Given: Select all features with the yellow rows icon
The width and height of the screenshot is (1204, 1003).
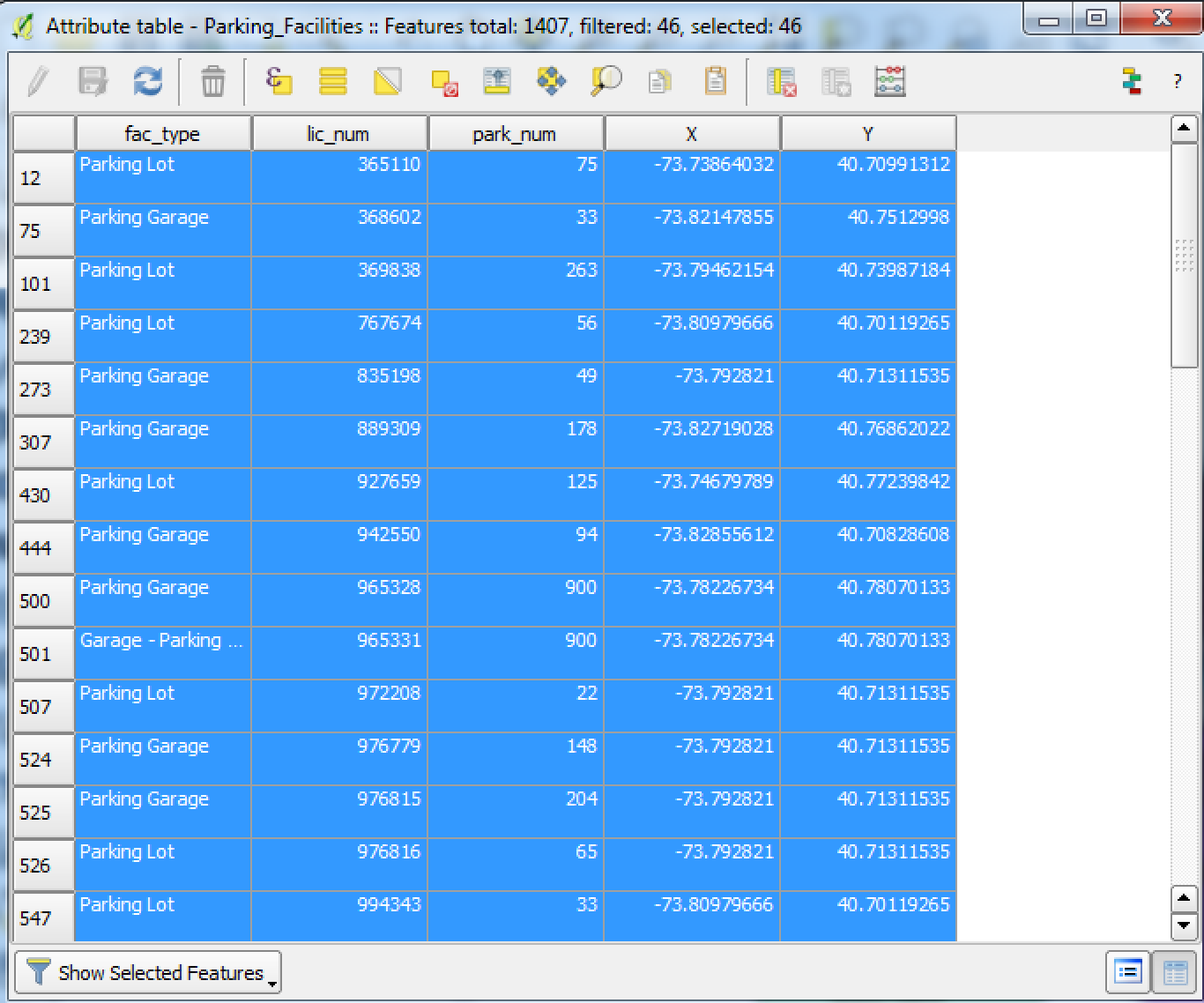Looking at the screenshot, I should (333, 82).
